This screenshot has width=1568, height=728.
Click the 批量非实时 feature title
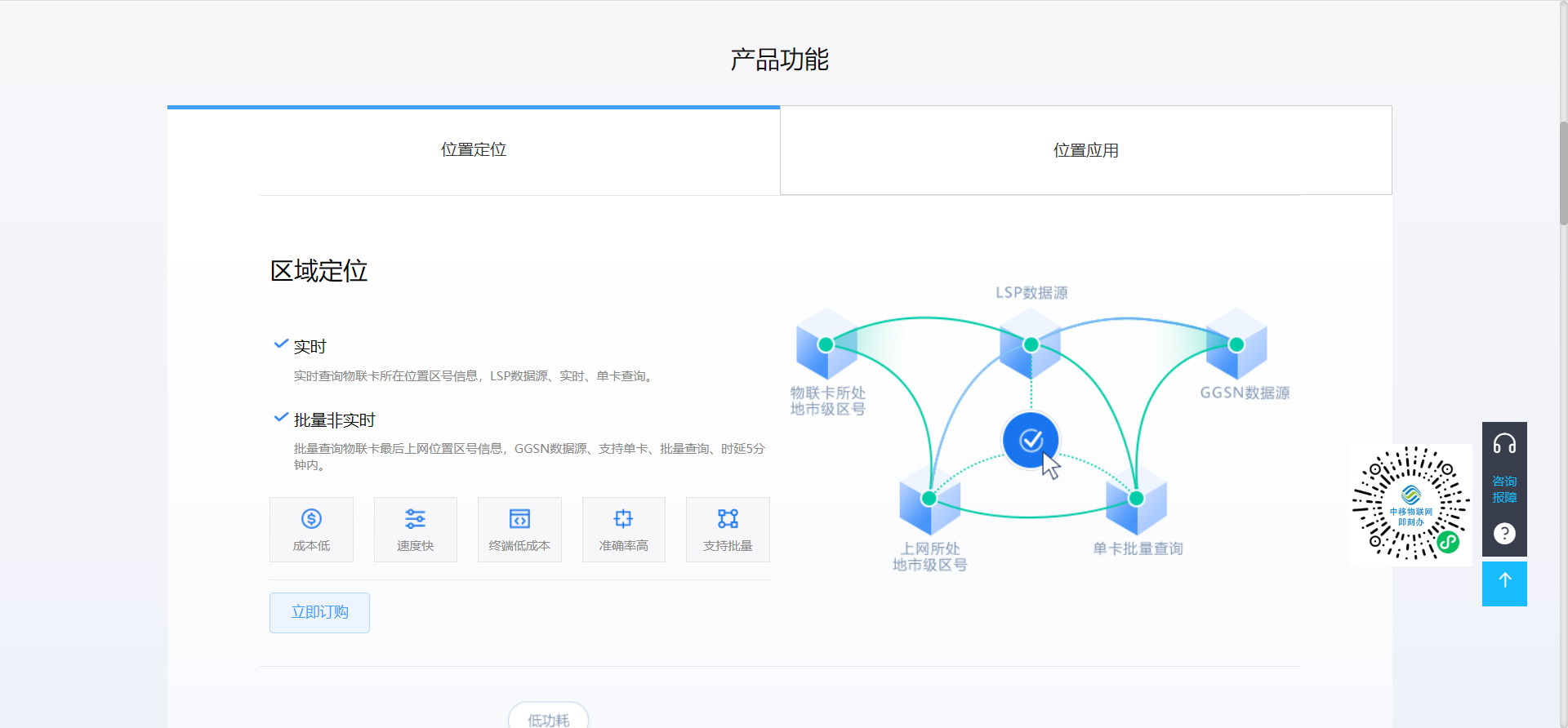tap(335, 420)
